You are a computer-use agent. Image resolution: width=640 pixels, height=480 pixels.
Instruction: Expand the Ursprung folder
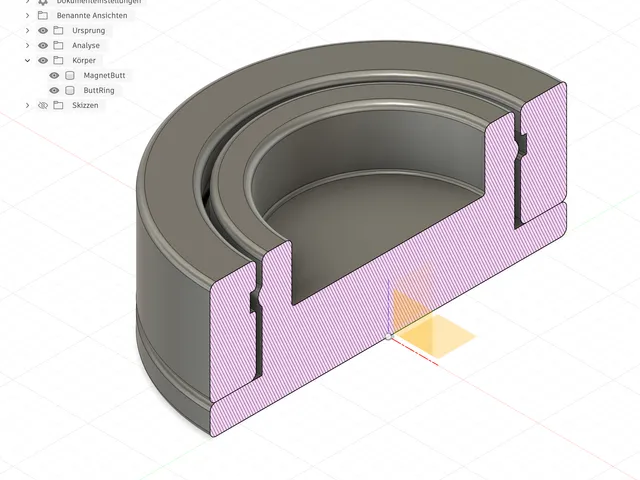27,31
